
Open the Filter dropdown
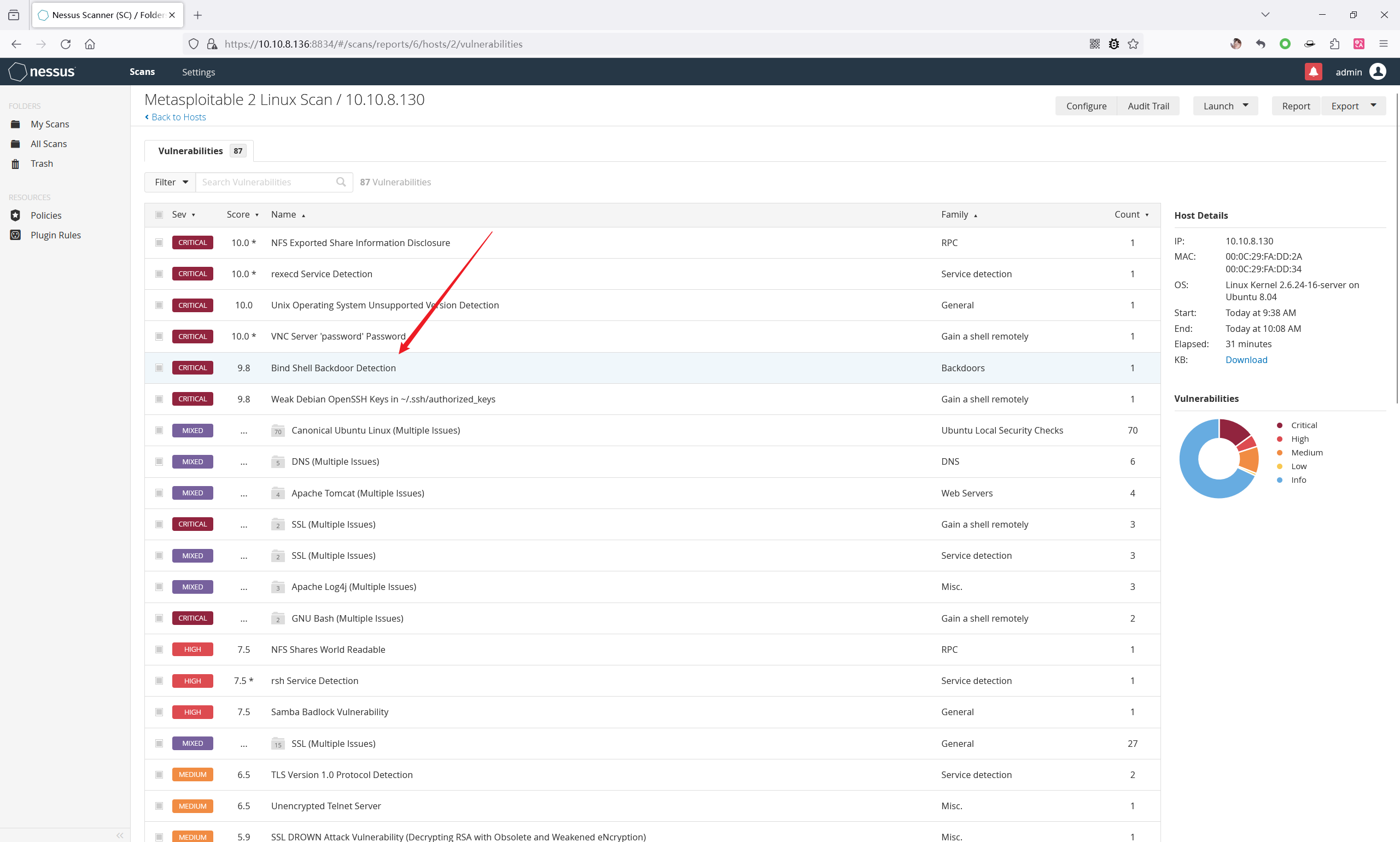(170, 182)
